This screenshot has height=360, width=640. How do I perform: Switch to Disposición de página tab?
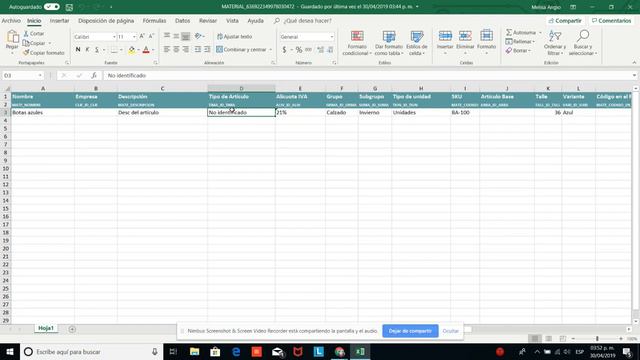pos(106,20)
